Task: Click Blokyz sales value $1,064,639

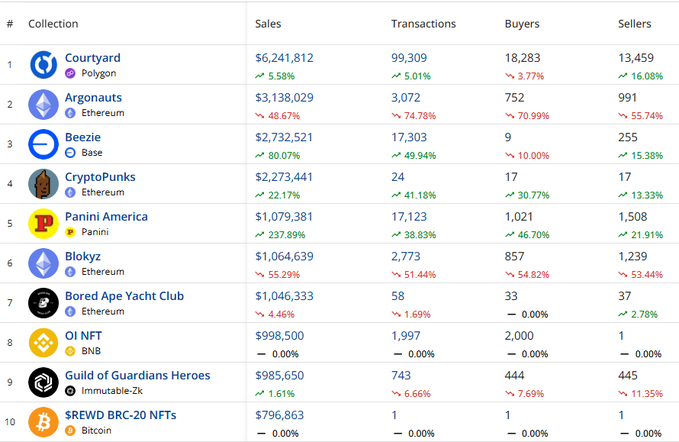Action: click(284, 256)
